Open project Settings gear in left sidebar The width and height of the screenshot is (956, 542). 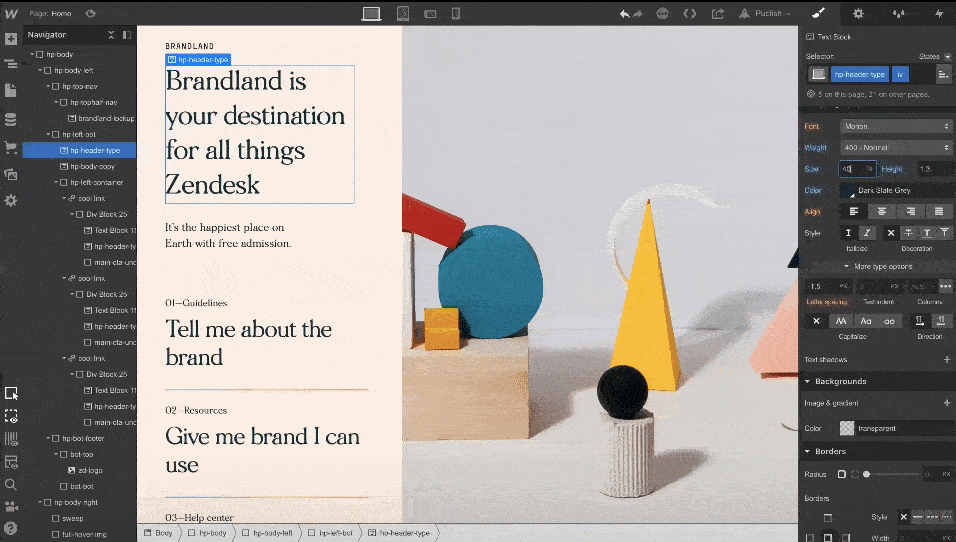(11, 201)
